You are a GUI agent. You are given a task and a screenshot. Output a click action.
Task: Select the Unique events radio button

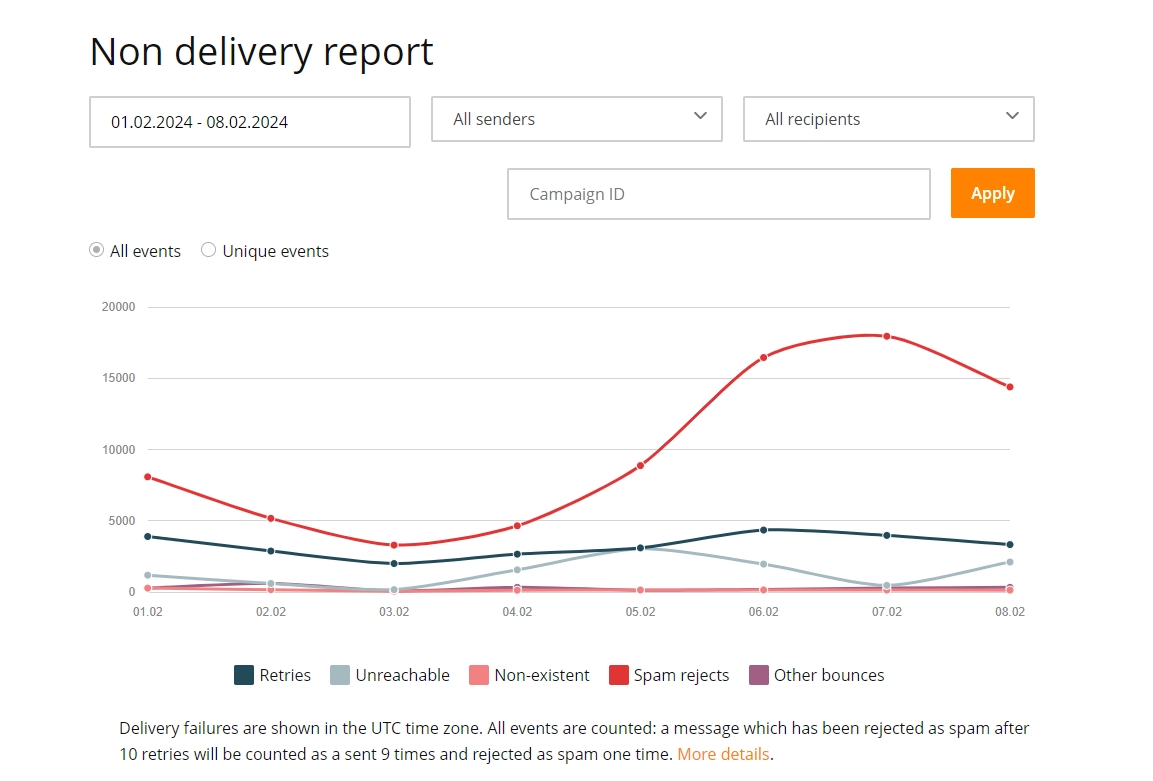tap(209, 250)
